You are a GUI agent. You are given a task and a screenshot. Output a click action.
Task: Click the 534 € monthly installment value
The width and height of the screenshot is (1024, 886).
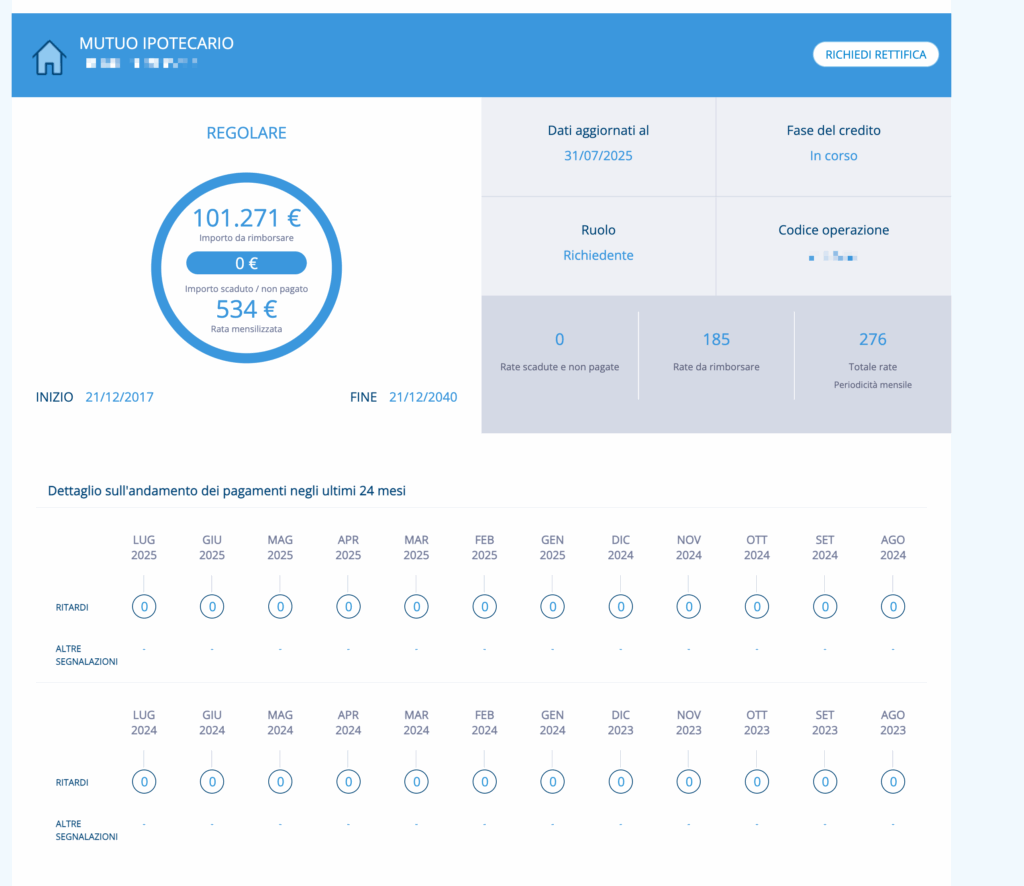pos(246,309)
